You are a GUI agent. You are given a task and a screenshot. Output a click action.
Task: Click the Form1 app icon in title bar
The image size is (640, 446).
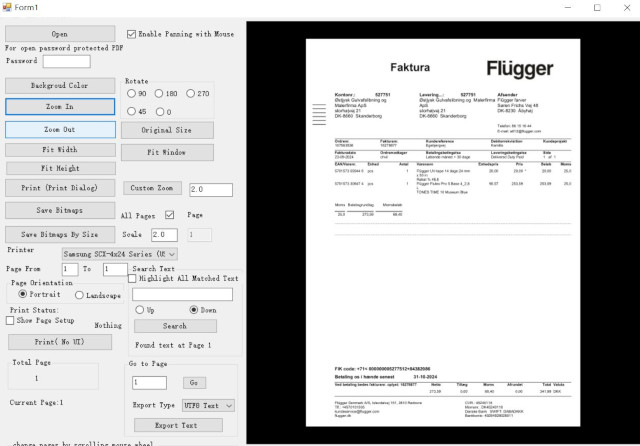[x=8, y=8]
